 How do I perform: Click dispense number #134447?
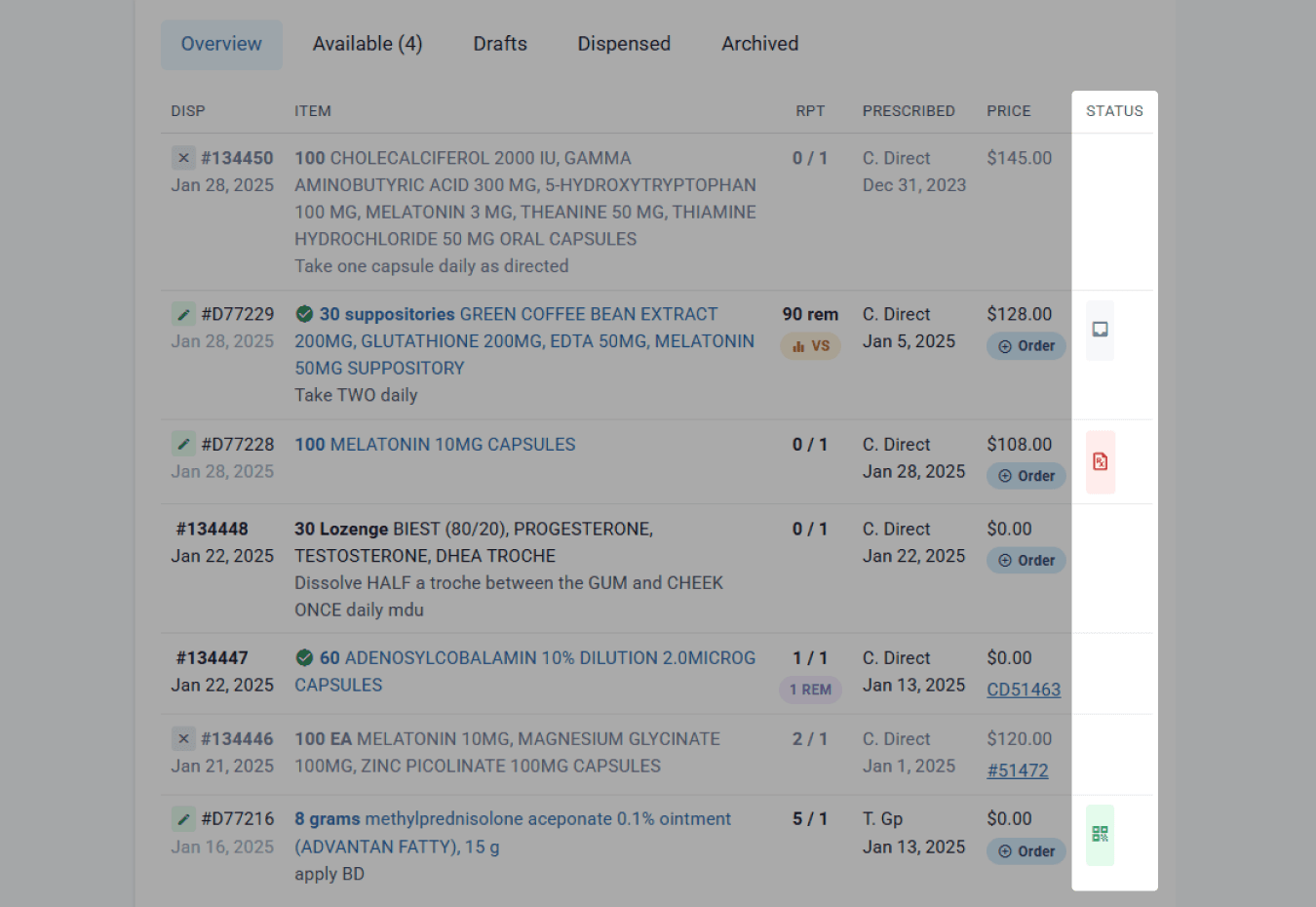click(x=213, y=658)
